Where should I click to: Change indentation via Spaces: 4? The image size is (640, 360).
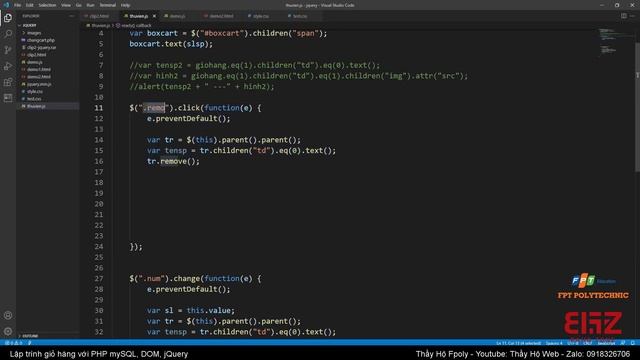click(554, 343)
